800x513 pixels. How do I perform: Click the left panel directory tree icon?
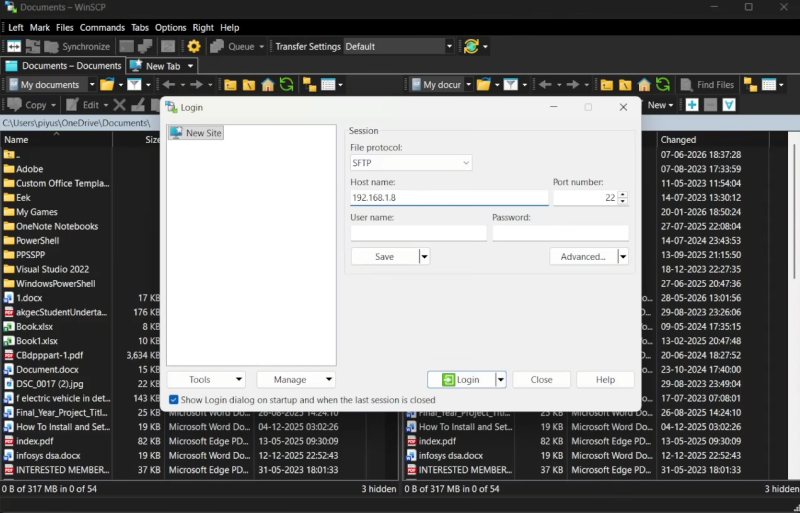[309, 85]
